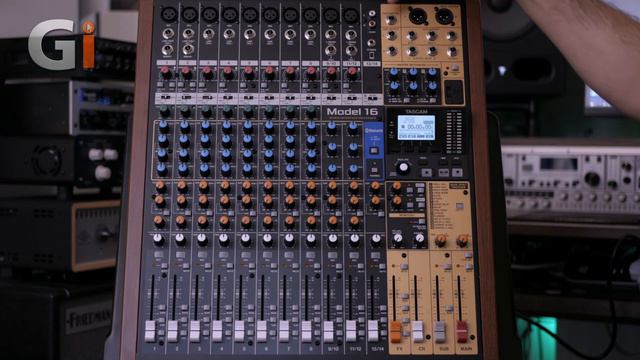Select the red MAIN master fader
640x360 pixels.
tap(462, 331)
